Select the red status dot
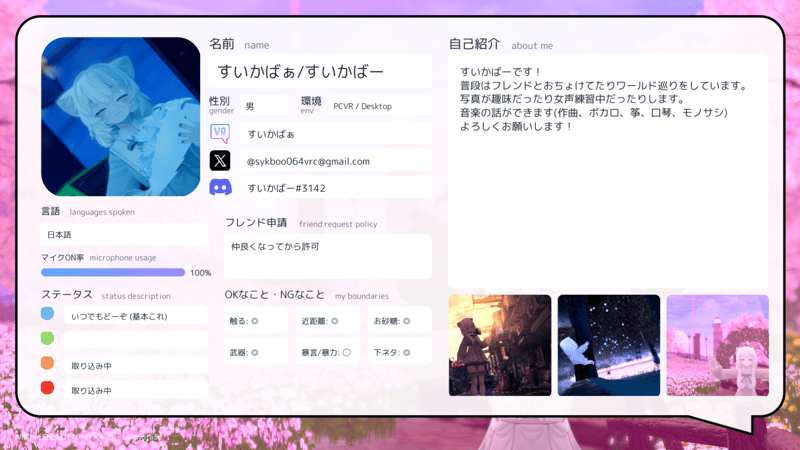 47,388
